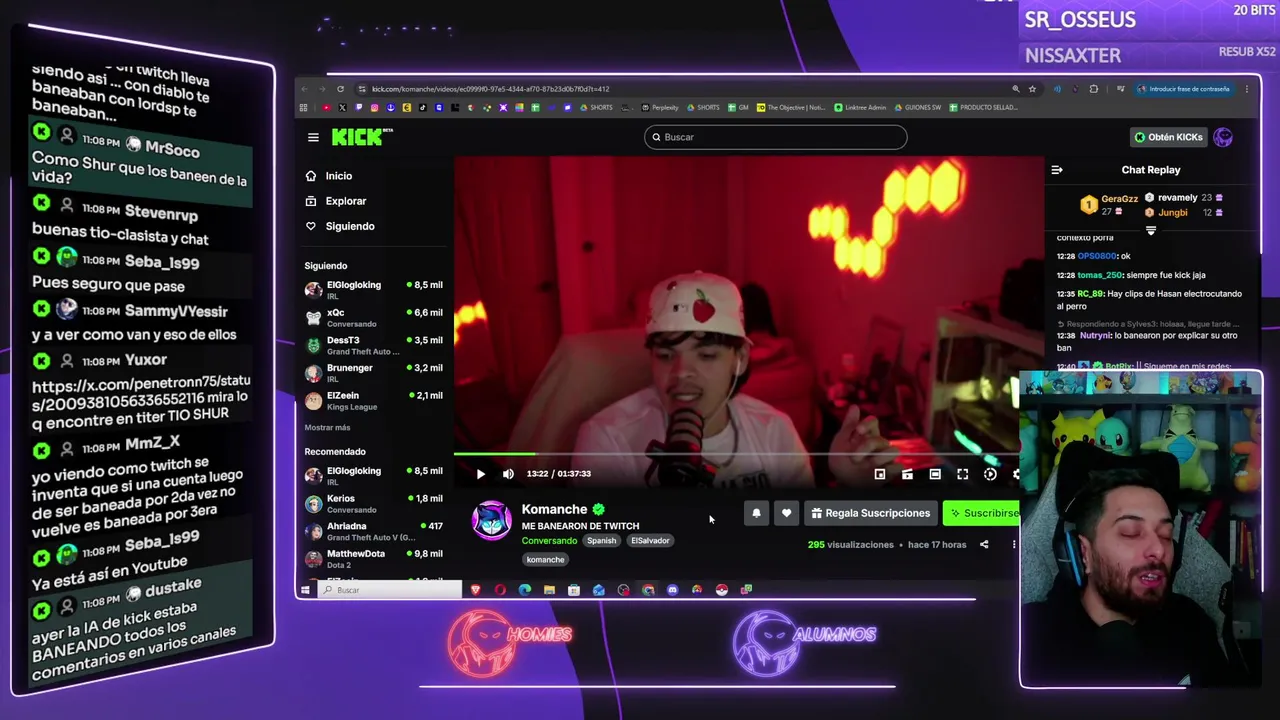
Task: Collapse the Chat Replay panel
Action: (x=1057, y=170)
